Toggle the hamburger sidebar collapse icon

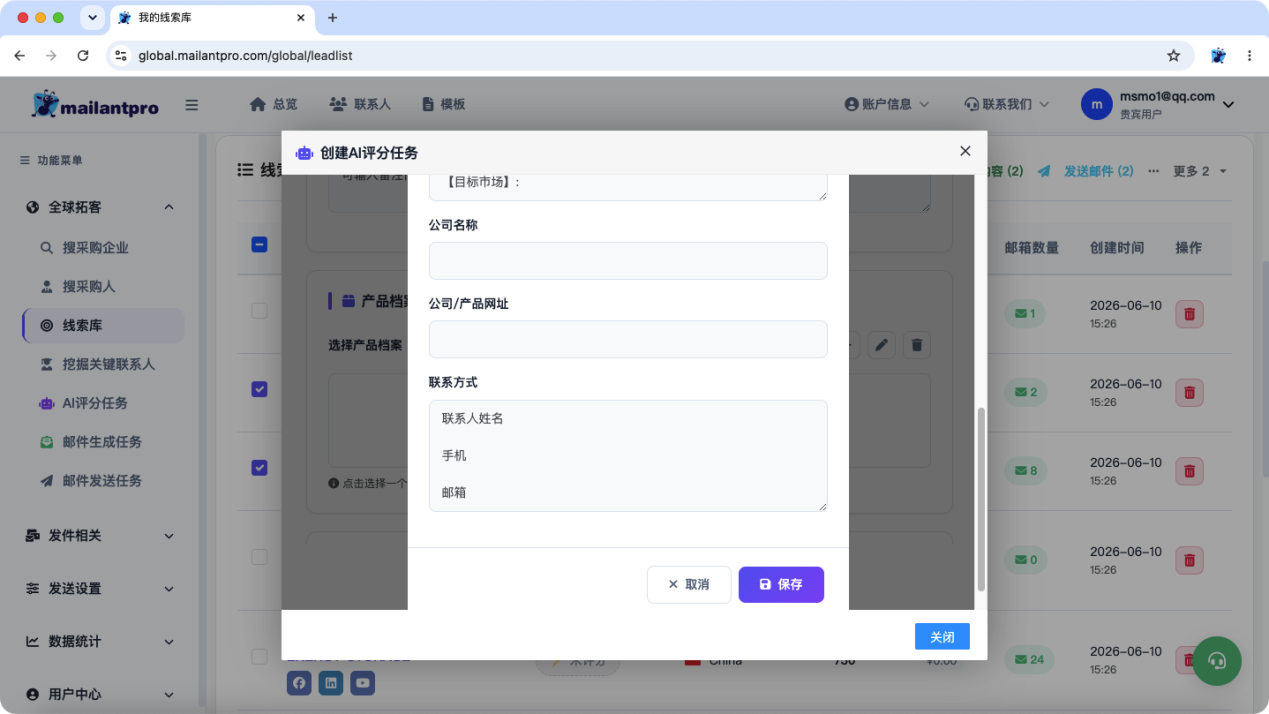[192, 105]
